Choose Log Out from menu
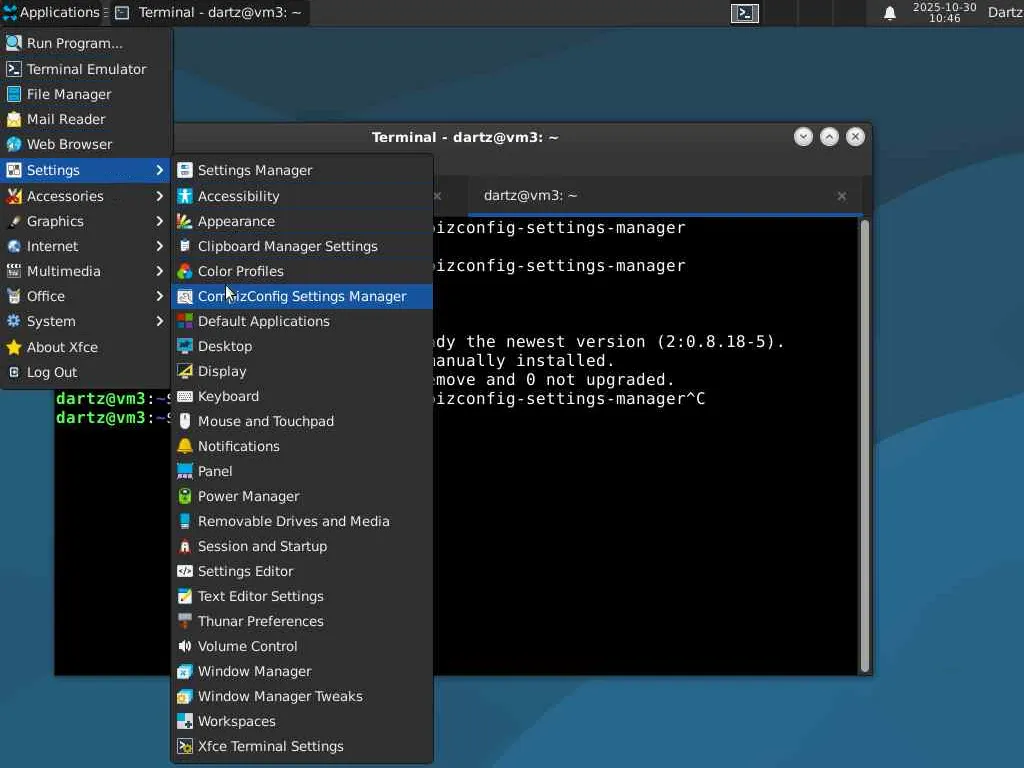 pyautogui.click(x=86, y=372)
